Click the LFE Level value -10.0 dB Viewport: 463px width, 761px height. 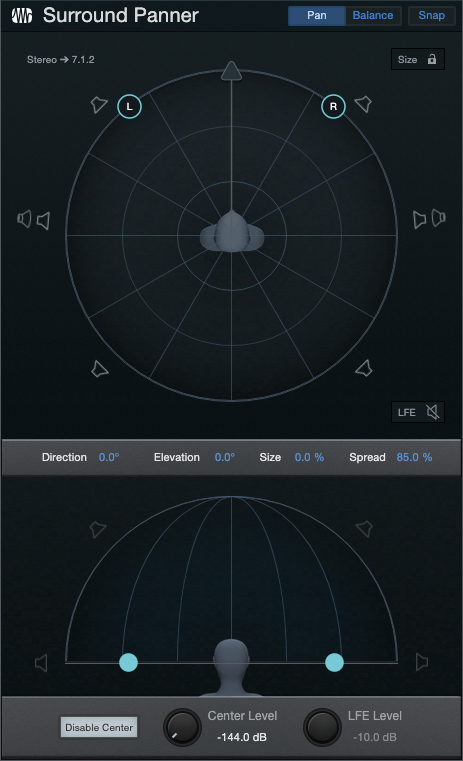click(x=375, y=737)
